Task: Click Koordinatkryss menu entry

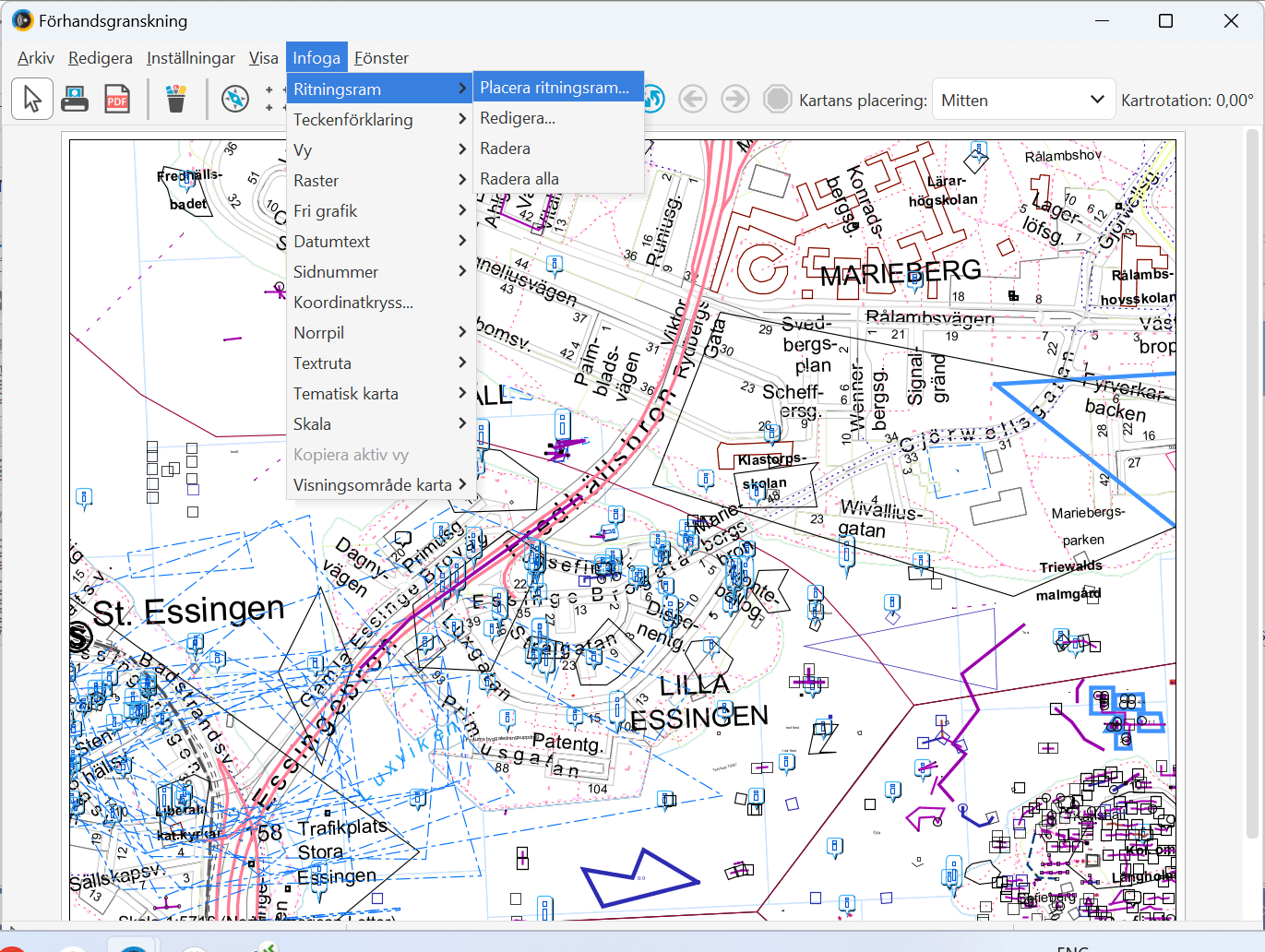Action: coord(353,303)
